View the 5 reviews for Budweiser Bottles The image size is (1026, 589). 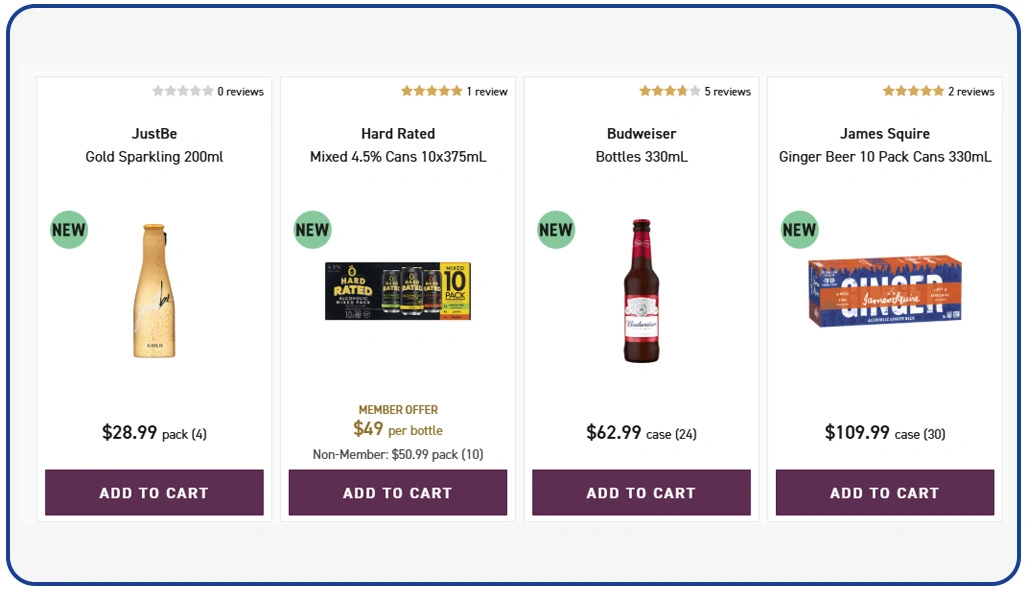pyautogui.click(x=727, y=91)
